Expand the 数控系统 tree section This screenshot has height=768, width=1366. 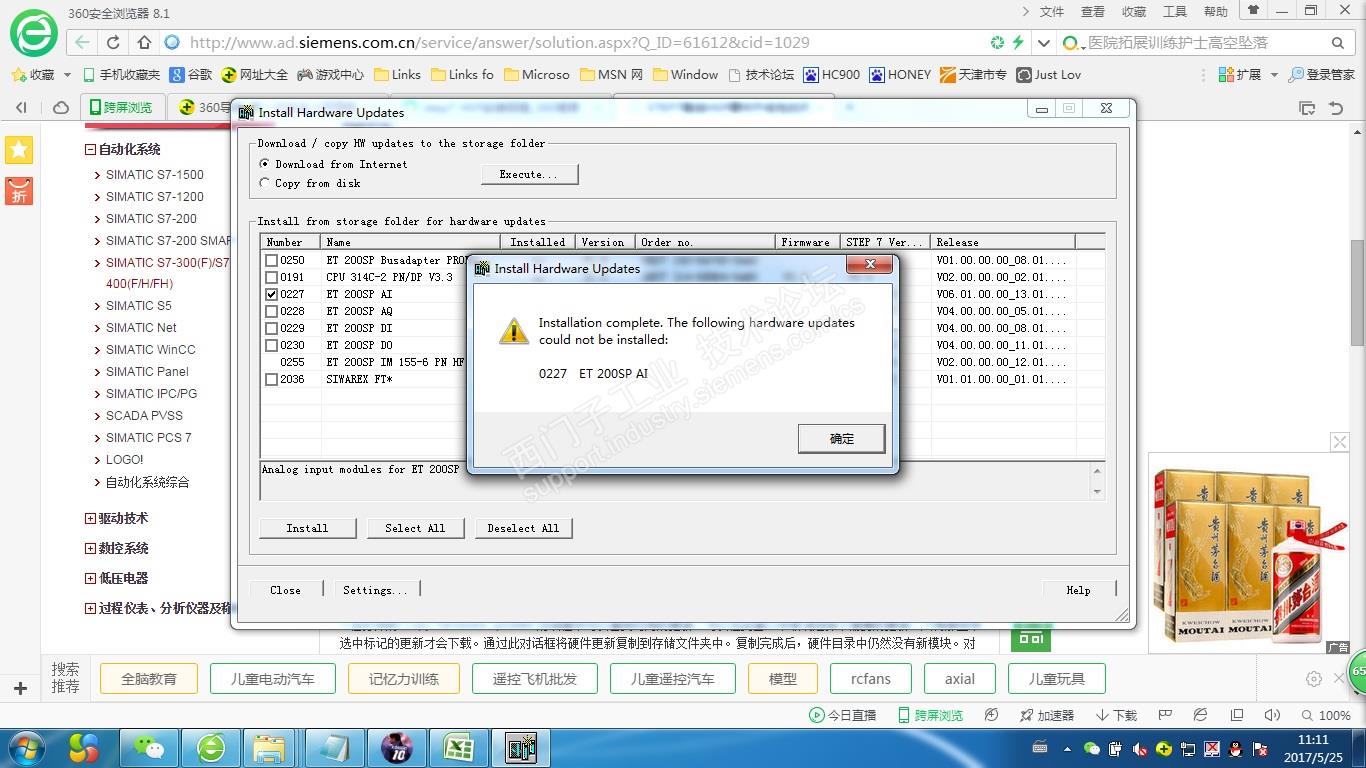point(90,549)
